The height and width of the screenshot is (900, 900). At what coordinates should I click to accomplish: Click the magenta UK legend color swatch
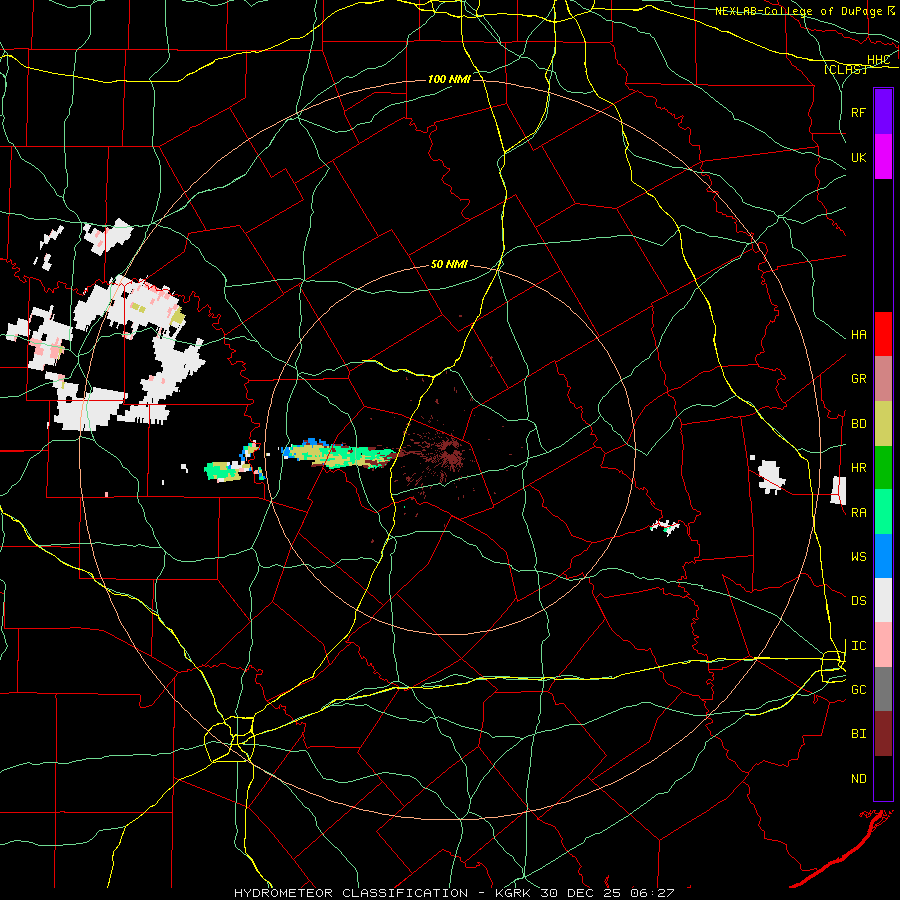(x=883, y=157)
